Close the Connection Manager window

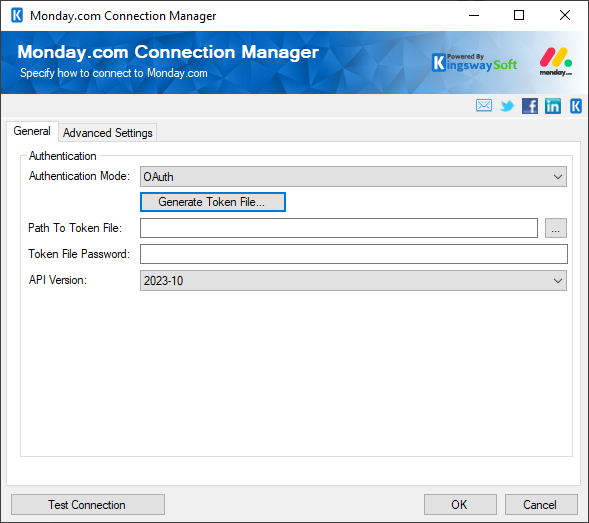565,15
